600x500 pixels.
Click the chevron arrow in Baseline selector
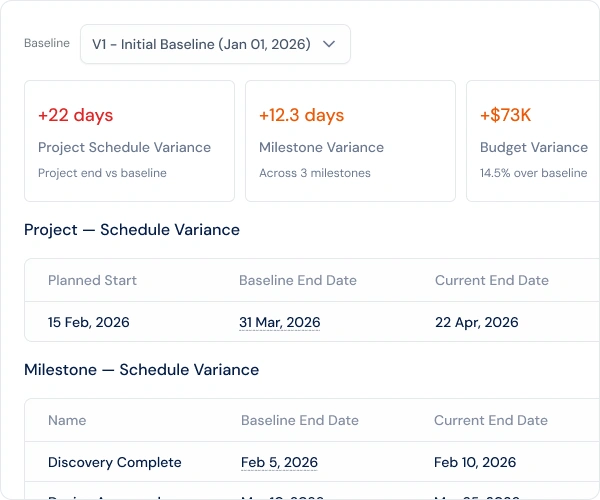click(x=329, y=44)
